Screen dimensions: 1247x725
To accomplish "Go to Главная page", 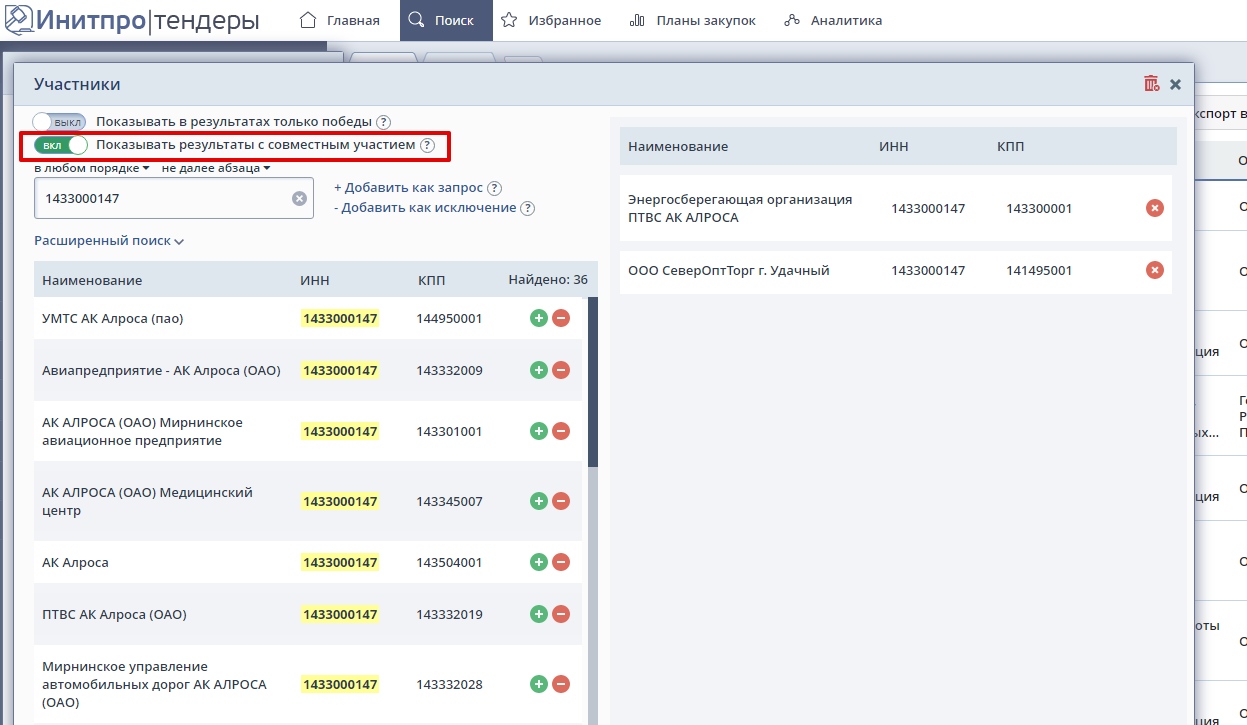I will point(340,20).
